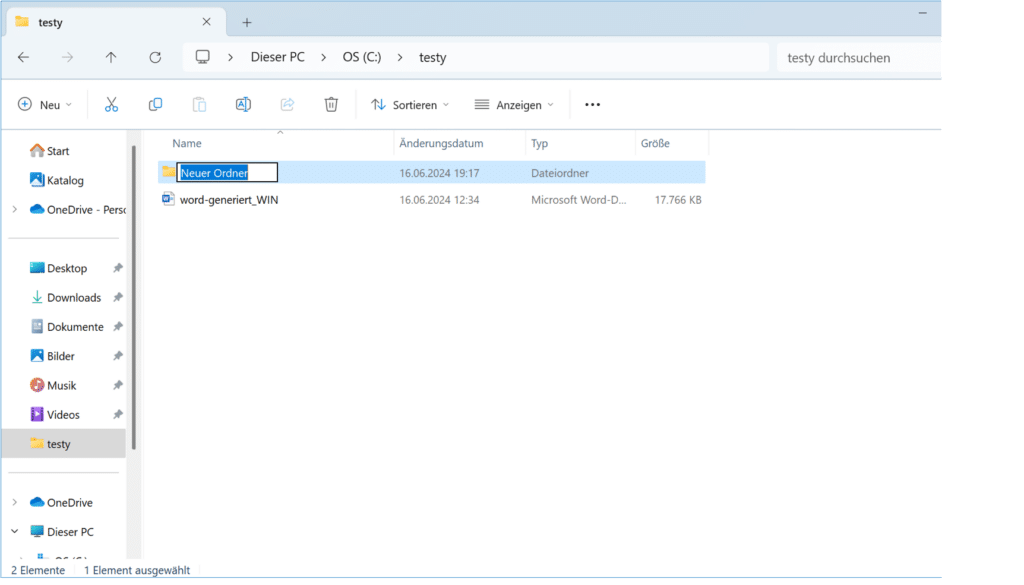1024x585 pixels.
Task: Refresh the current folder view
Action: click(155, 57)
